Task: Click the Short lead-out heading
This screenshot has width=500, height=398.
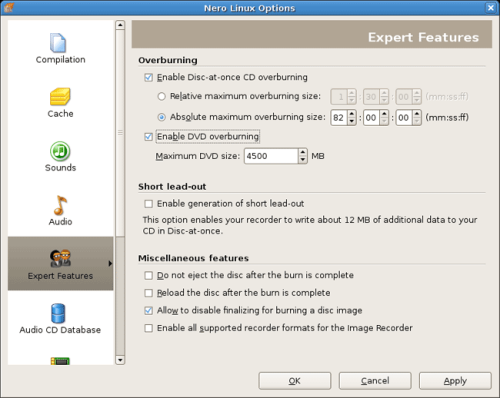Action: click(x=172, y=187)
